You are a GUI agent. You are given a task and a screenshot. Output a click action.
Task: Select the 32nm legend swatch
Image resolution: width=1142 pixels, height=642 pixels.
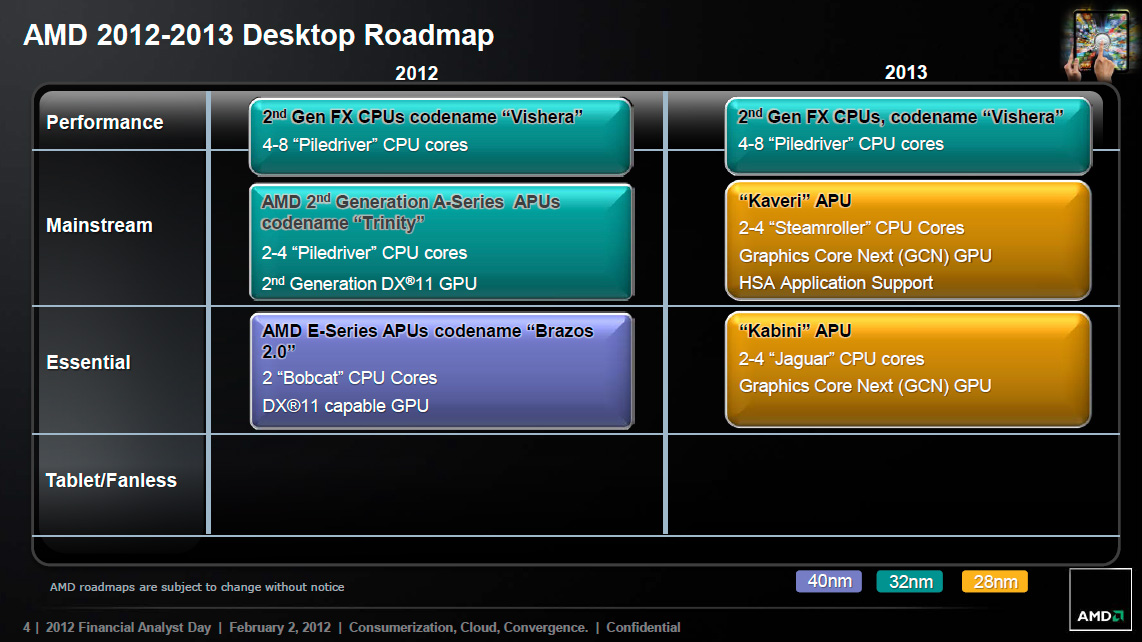tap(910, 582)
